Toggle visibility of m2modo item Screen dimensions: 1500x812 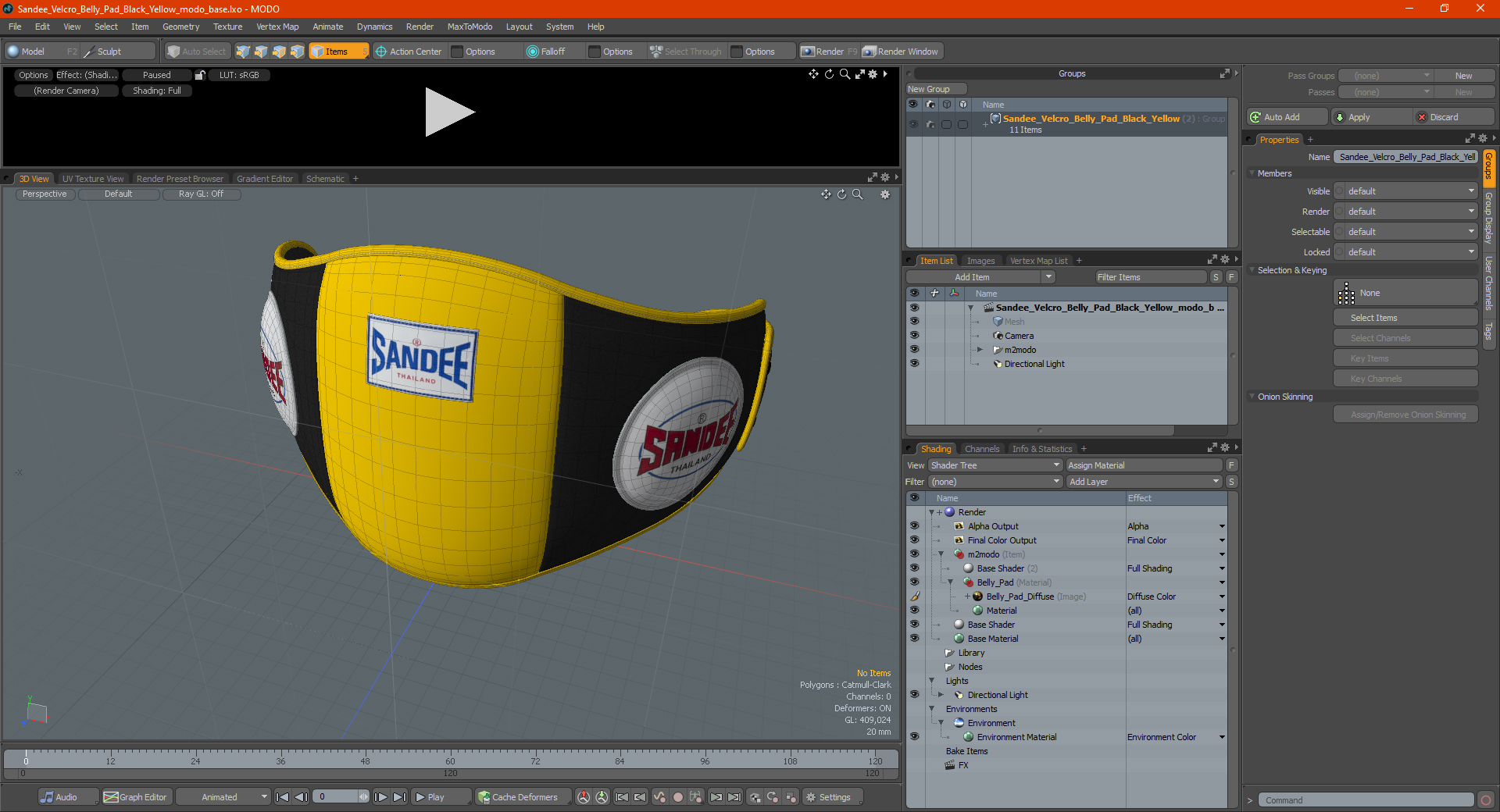(914, 350)
